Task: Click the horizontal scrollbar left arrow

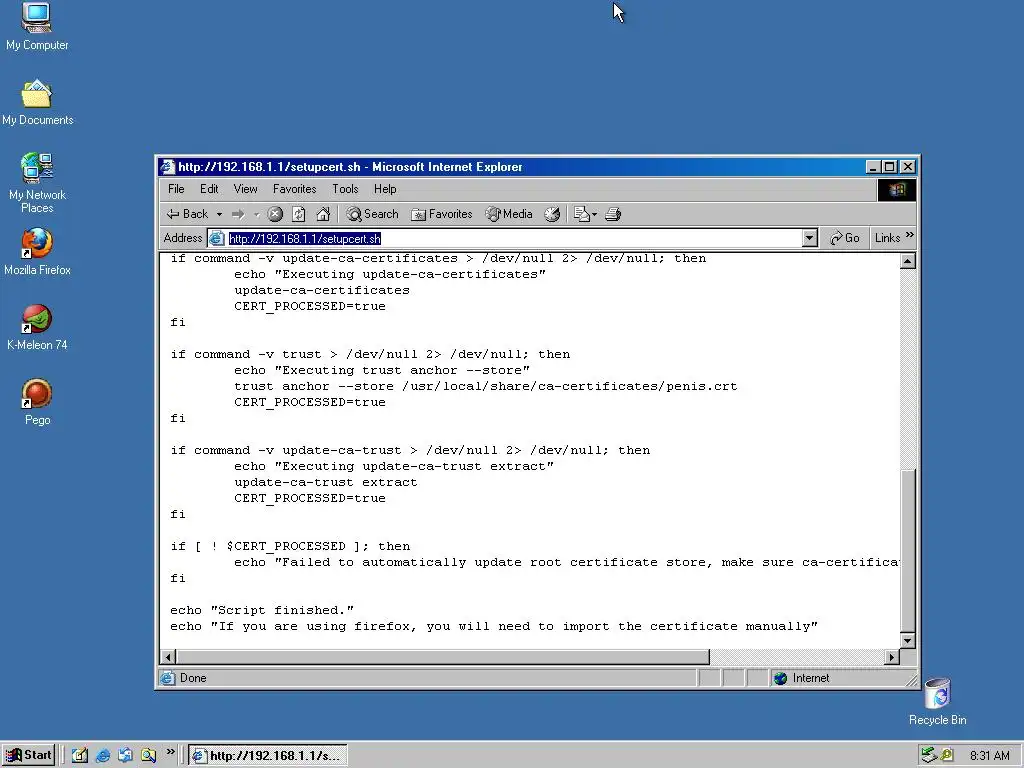Action: [168, 657]
